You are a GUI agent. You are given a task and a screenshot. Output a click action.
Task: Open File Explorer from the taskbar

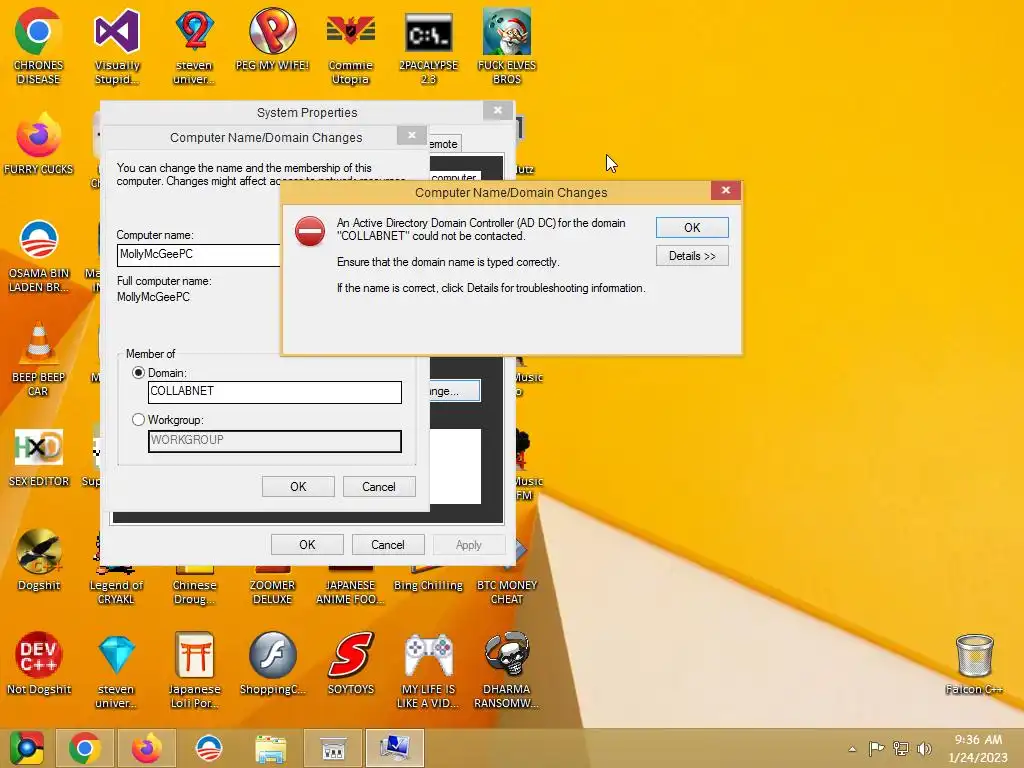tap(270, 748)
